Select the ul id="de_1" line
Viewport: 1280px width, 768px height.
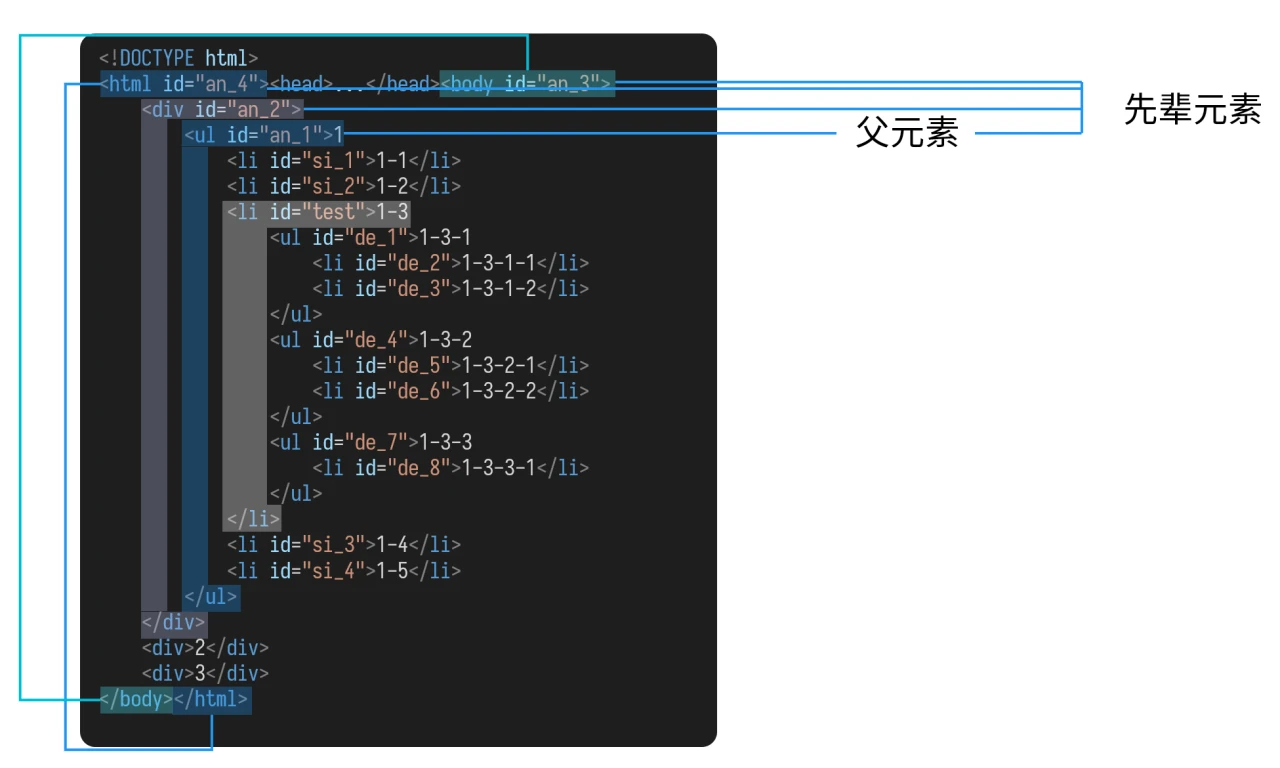pyautogui.click(x=370, y=237)
